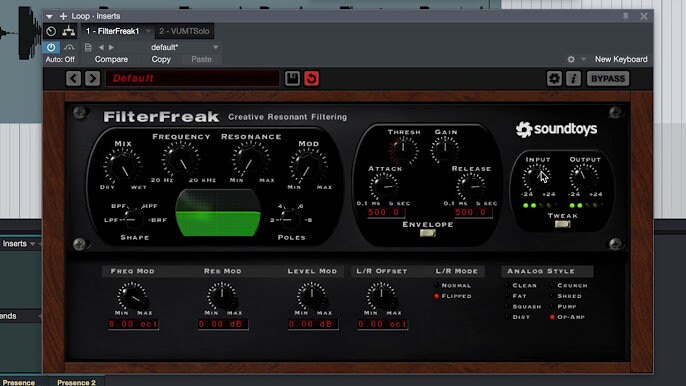Click the BYPASS button
The height and width of the screenshot is (386, 686).
[x=608, y=79]
